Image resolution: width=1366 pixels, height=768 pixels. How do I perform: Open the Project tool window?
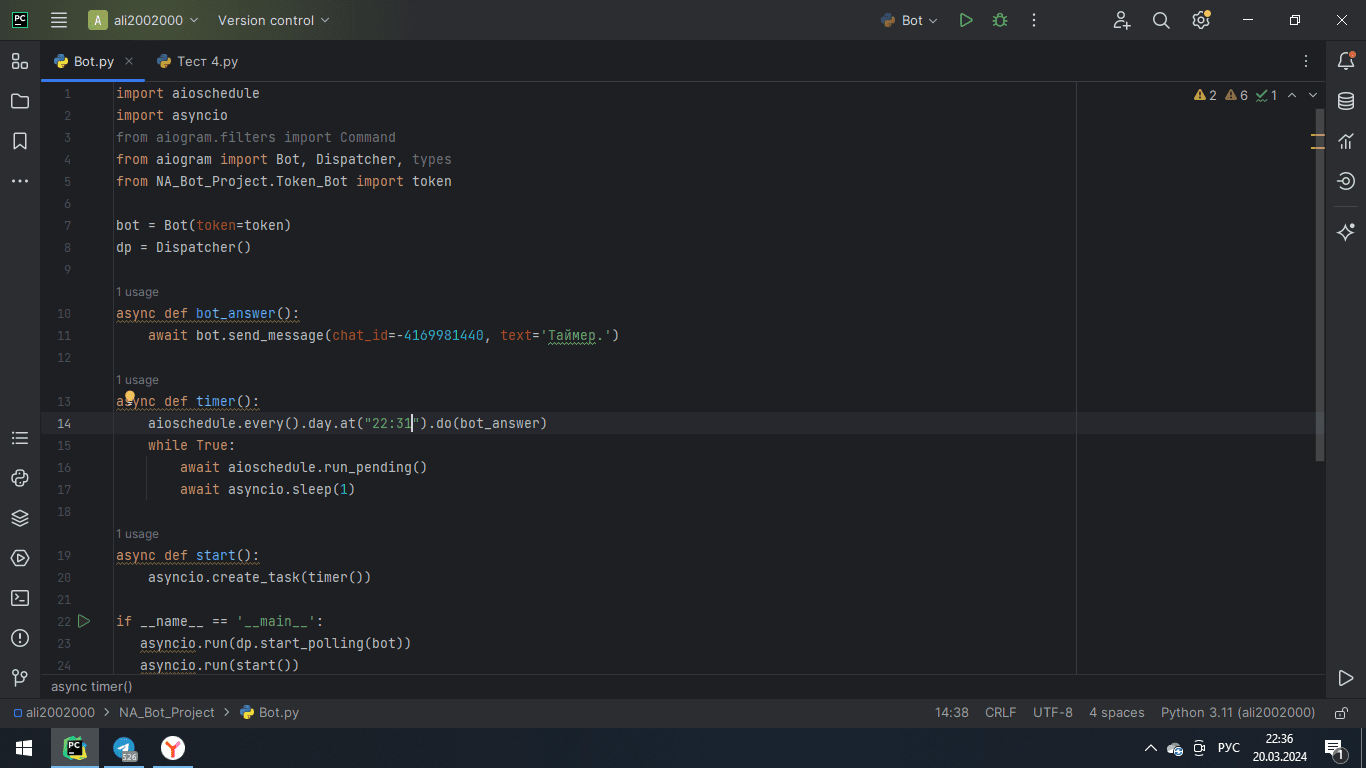[20, 101]
